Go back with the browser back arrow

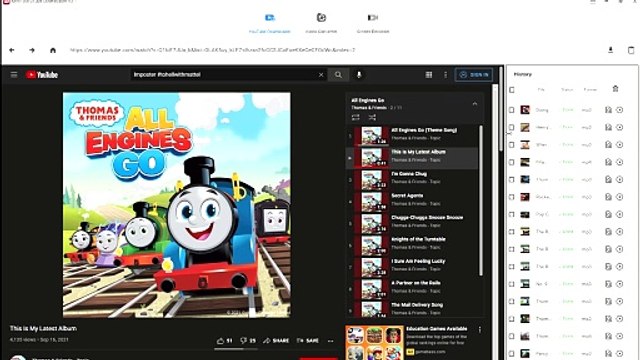point(12,50)
